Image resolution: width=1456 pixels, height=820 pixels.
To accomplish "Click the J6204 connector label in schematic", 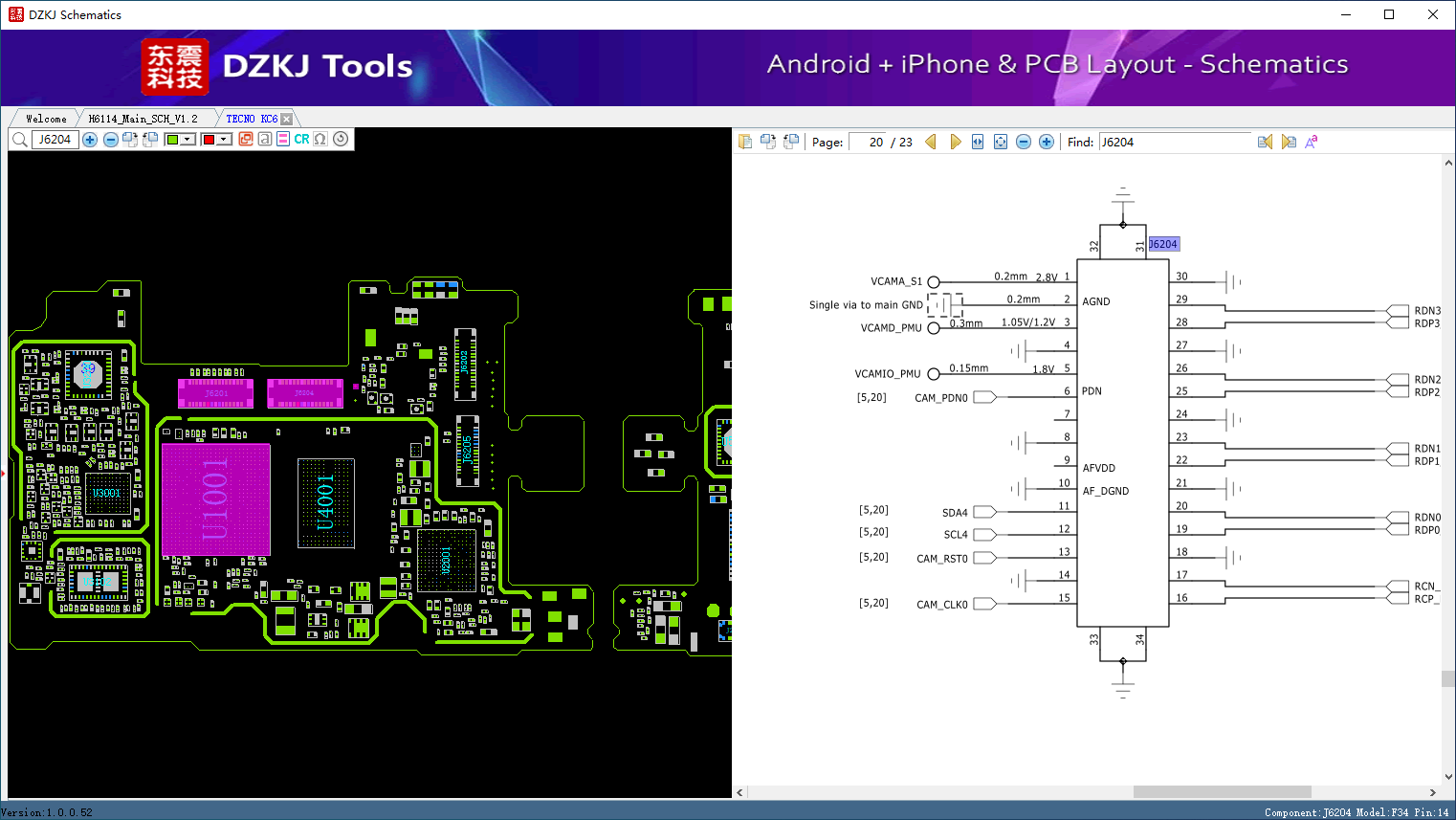I will pyautogui.click(x=1163, y=244).
